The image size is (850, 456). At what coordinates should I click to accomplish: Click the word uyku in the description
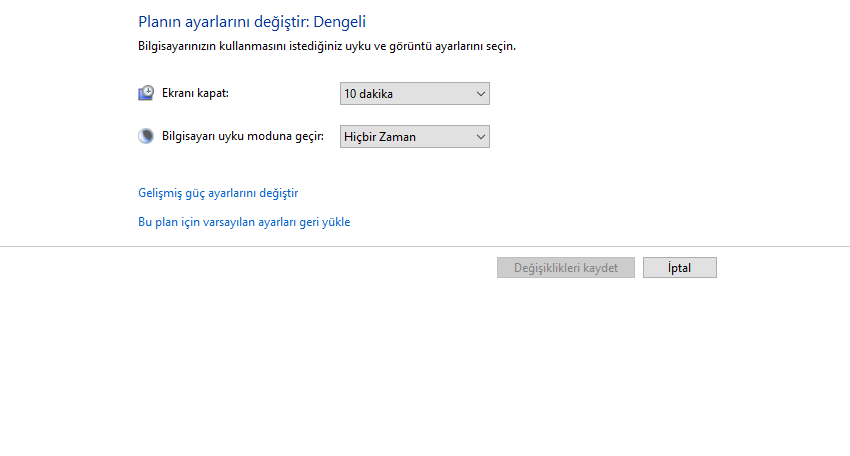tap(356, 46)
